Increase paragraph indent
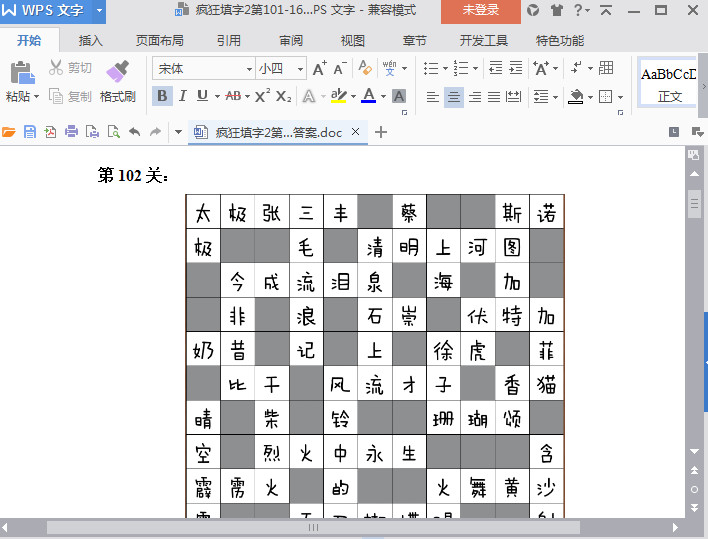The image size is (708, 539). [x=515, y=68]
